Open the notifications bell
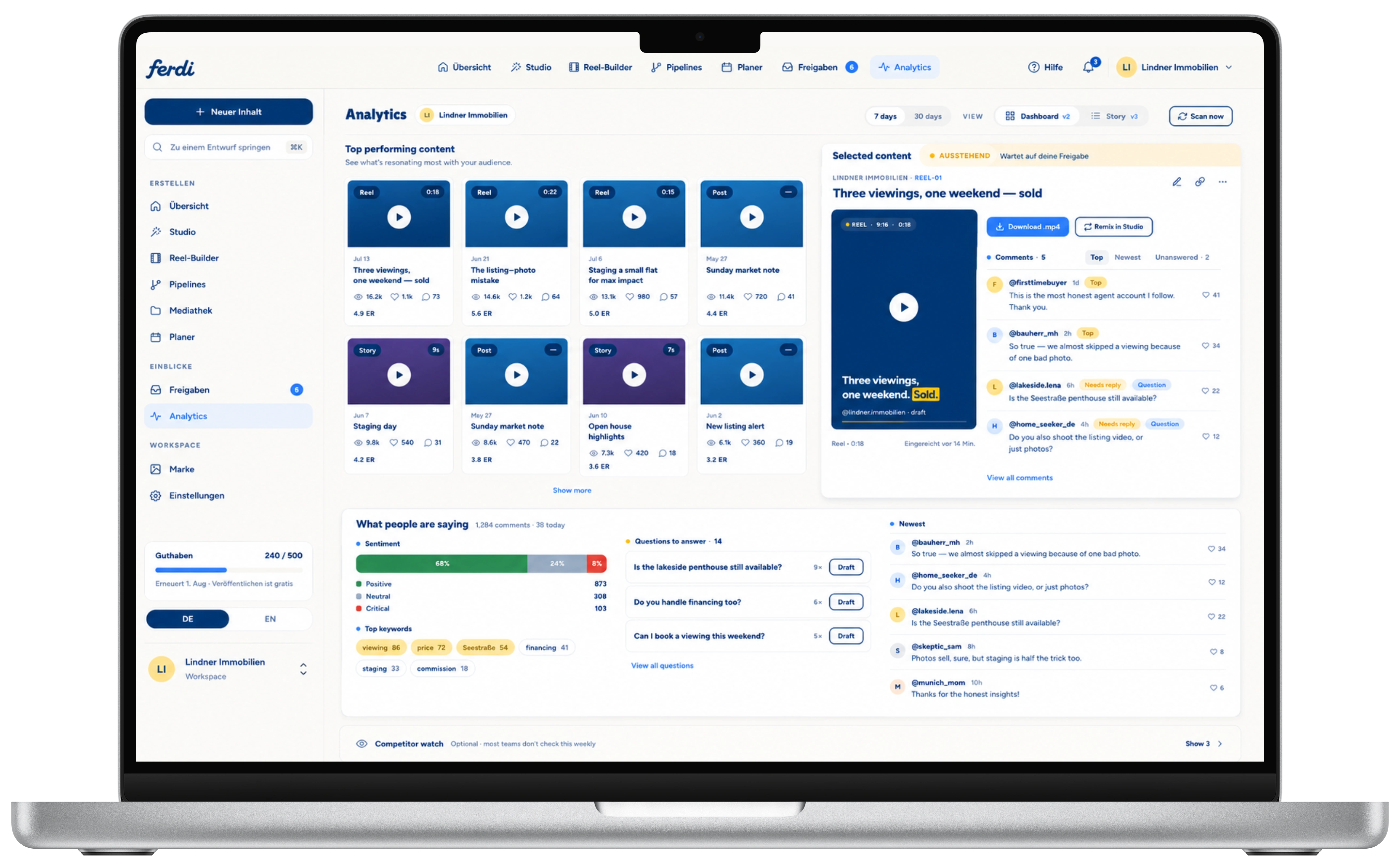This screenshot has width=1400, height=864. coord(1089,67)
